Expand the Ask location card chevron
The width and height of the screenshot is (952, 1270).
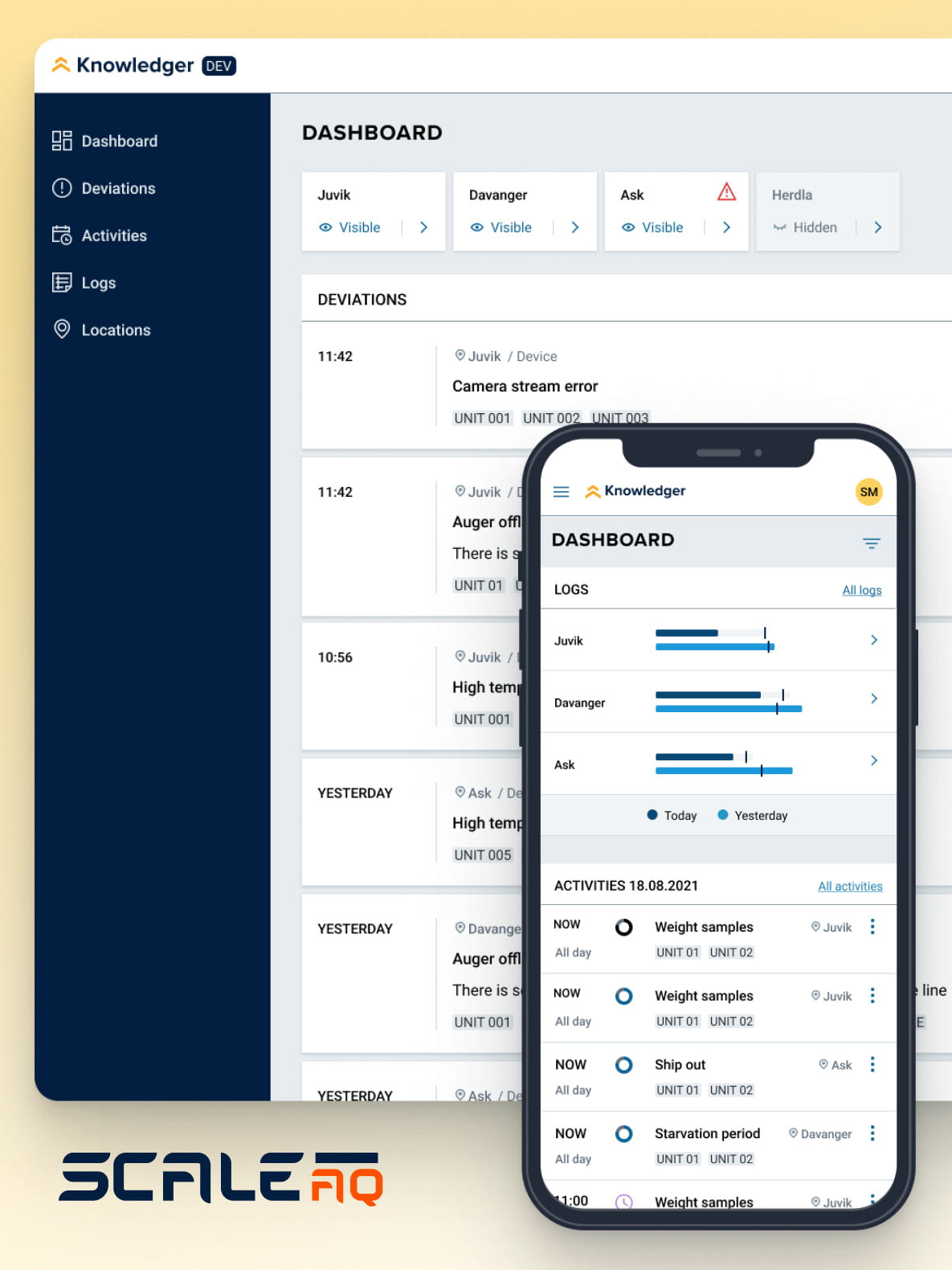(x=726, y=227)
